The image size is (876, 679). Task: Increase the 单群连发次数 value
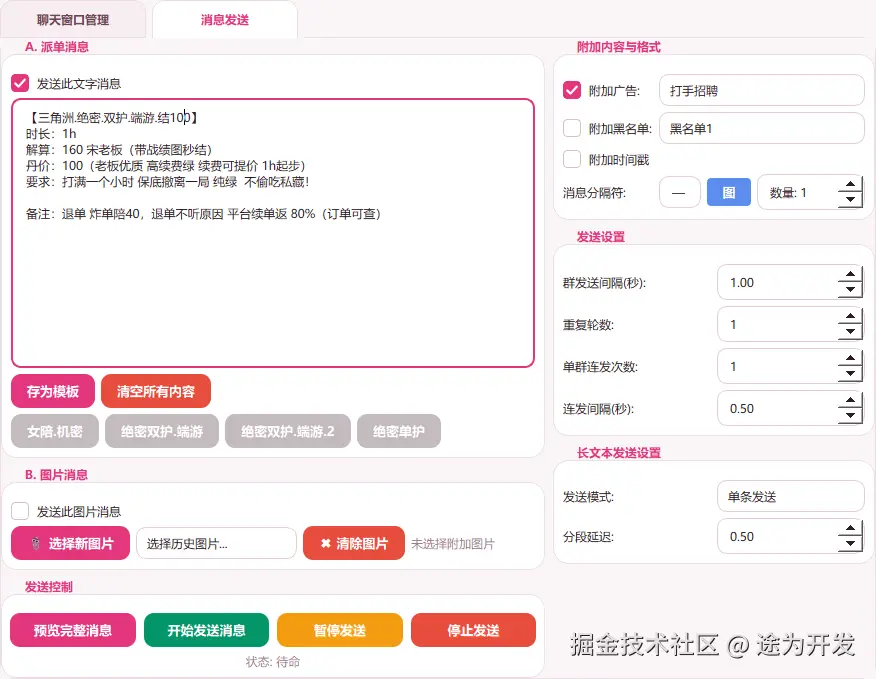click(x=850, y=359)
